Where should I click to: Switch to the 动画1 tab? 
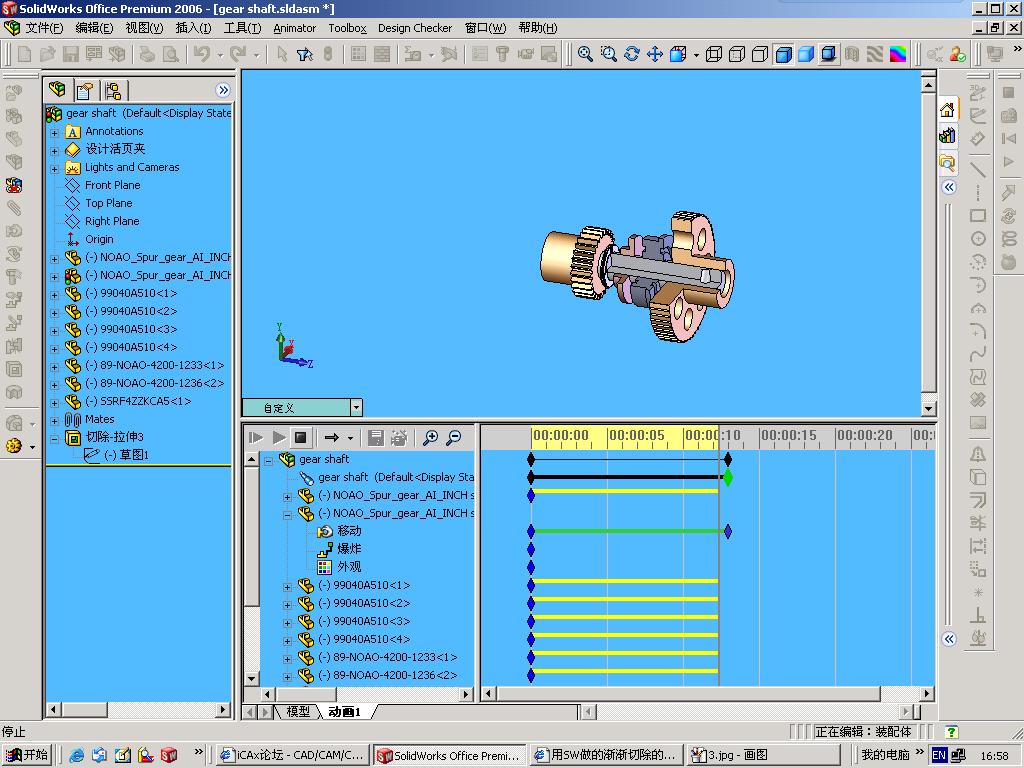coord(344,711)
